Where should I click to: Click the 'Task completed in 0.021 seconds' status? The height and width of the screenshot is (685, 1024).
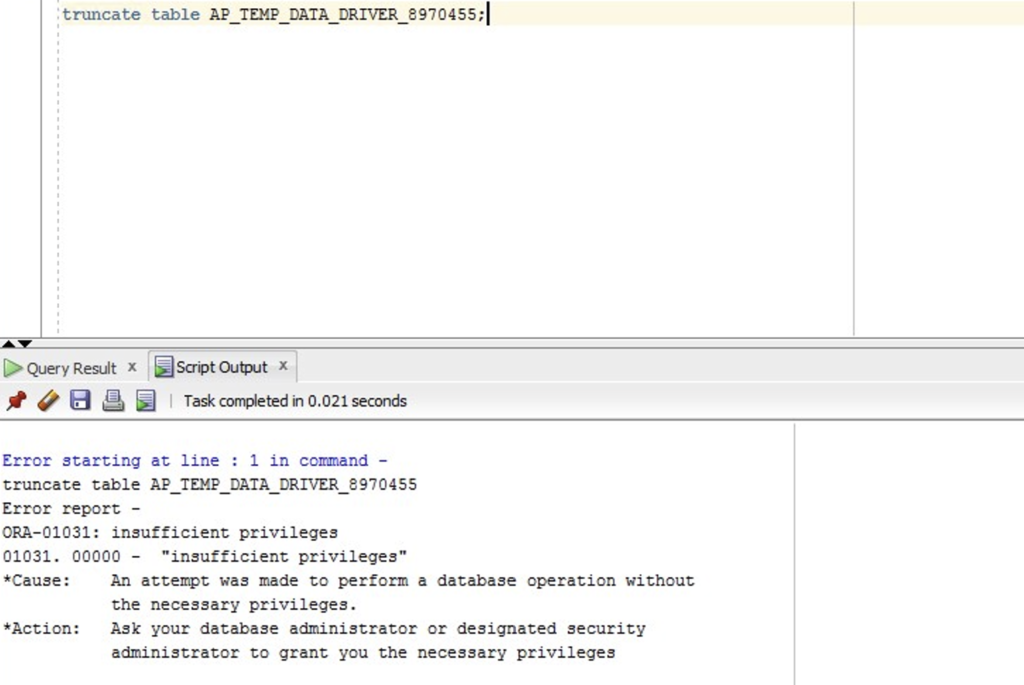[x=295, y=401]
